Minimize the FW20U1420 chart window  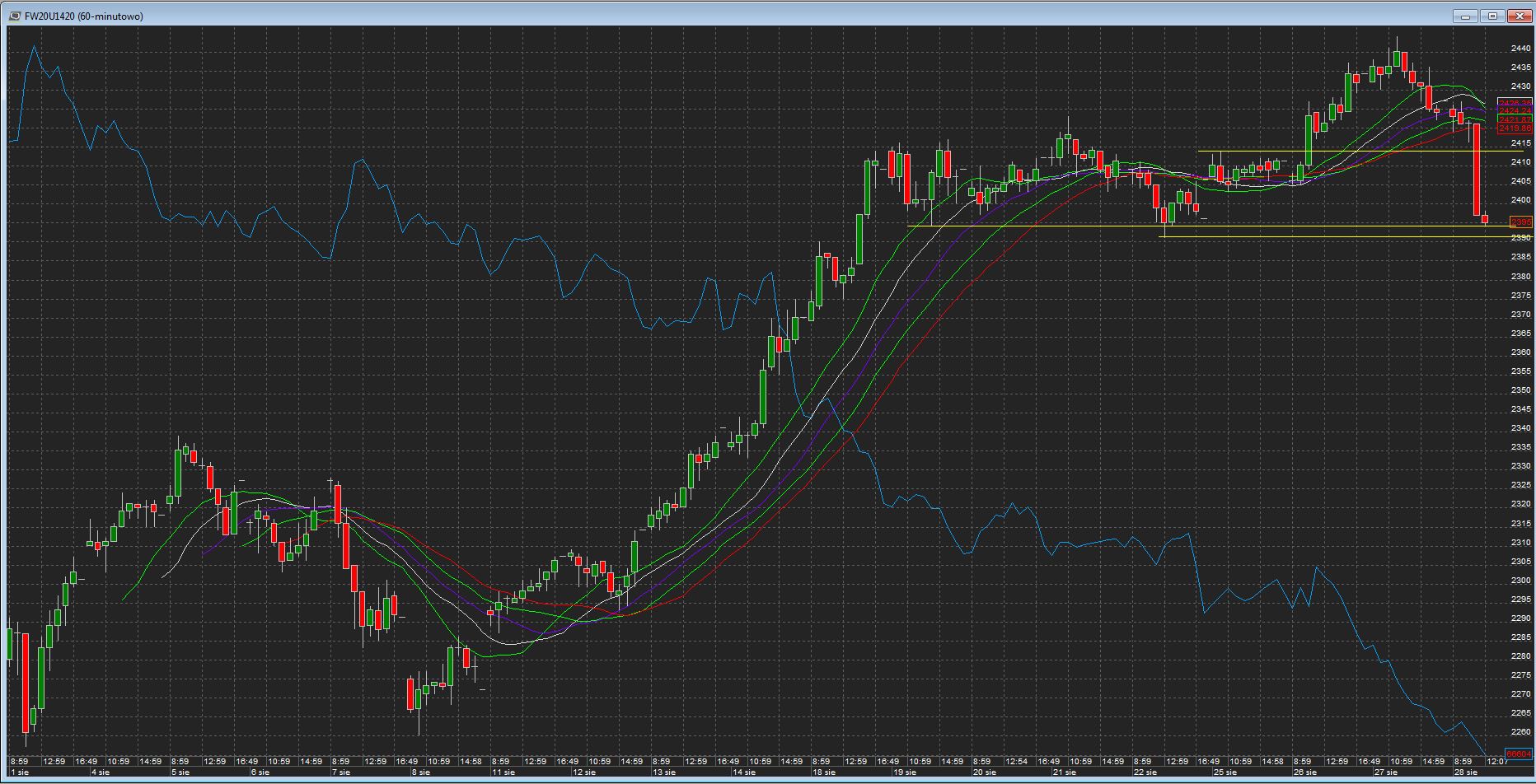(x=1466, y=16)
